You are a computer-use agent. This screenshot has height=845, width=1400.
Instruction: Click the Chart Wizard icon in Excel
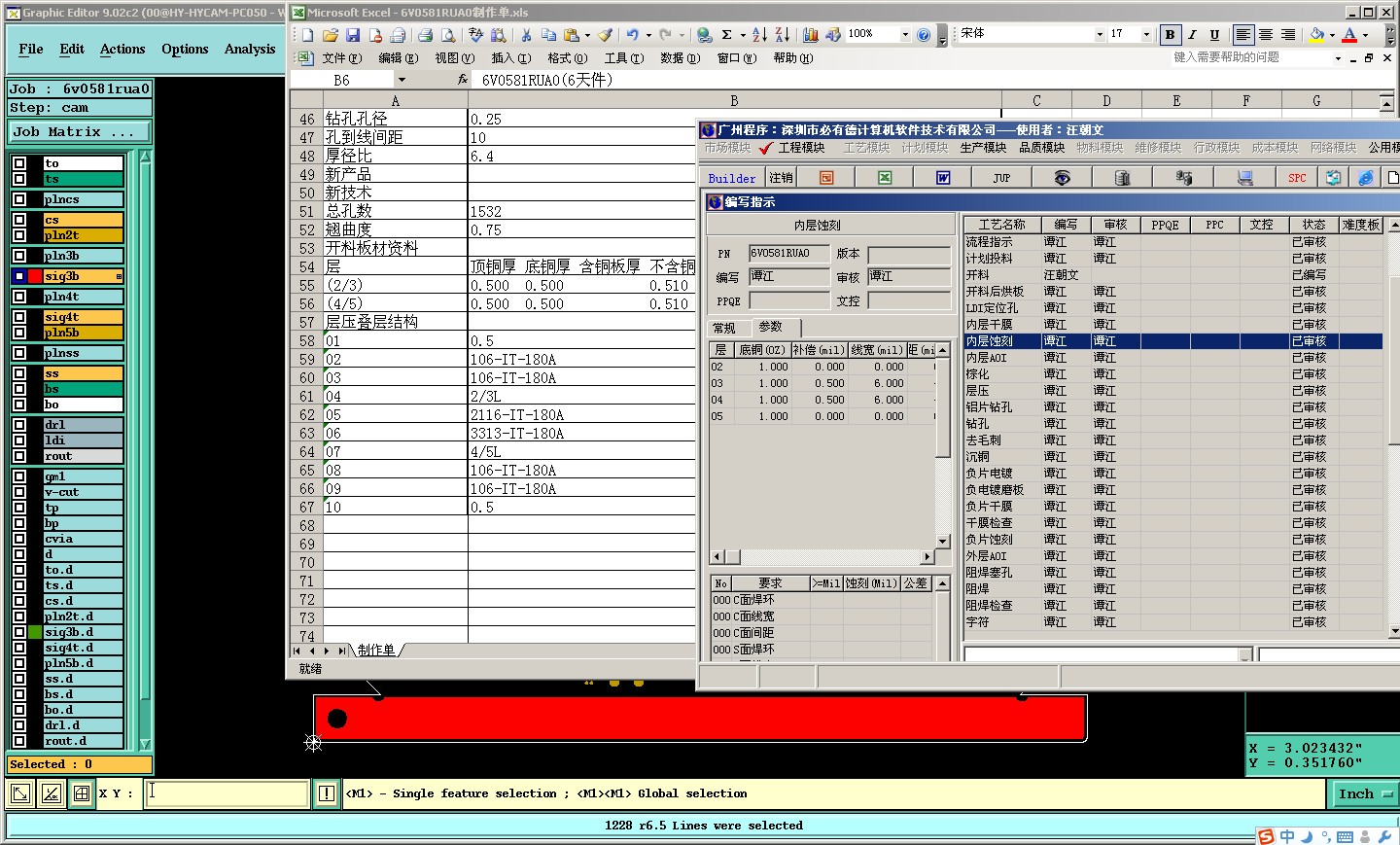point(811,35)
